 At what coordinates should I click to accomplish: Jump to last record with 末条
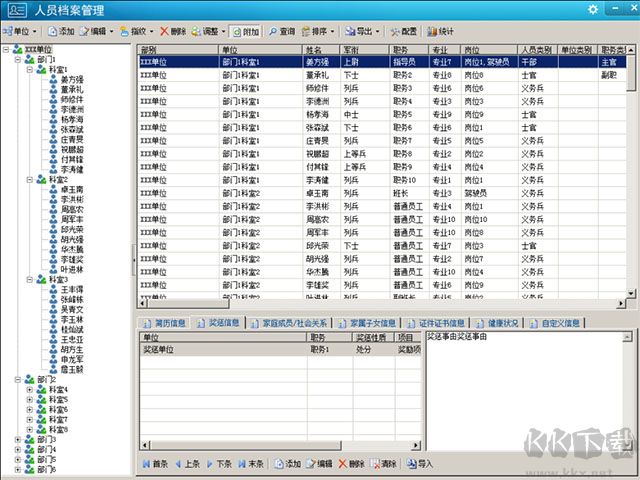coord(250,464)
